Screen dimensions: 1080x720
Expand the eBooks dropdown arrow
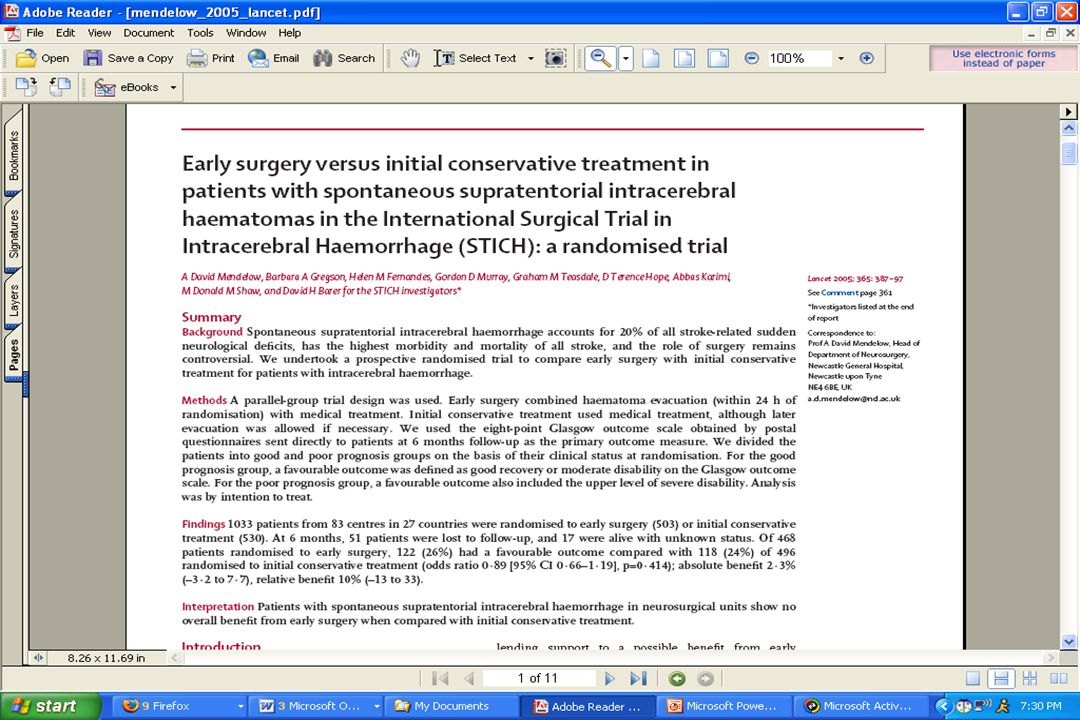pyautogui.click(x=173, y=88)
